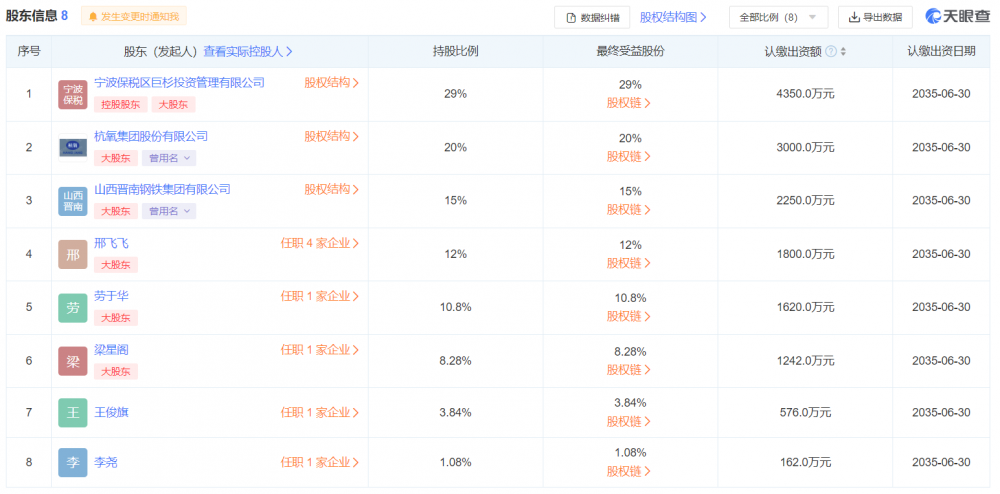This screenshot has width=1000, height=494.
Task: Open 梁星阁 shareholder profile
Action: pos(111,349)
